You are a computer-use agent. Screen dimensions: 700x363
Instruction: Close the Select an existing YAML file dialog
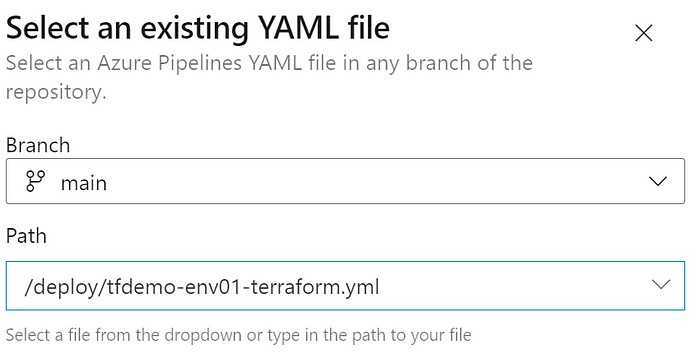(643, 33)
